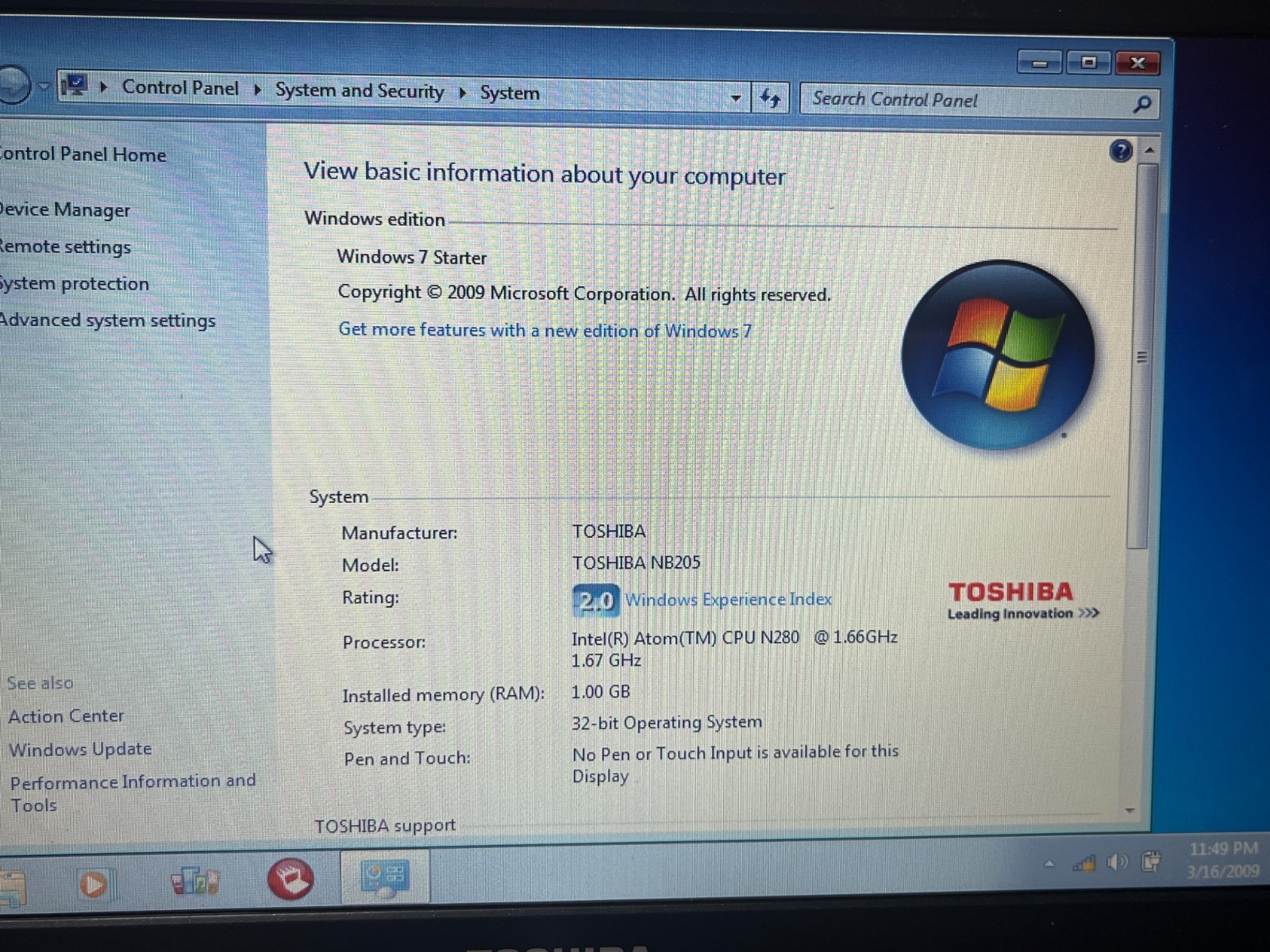
Task: Open Action Center link
Action: pos(66,716)
